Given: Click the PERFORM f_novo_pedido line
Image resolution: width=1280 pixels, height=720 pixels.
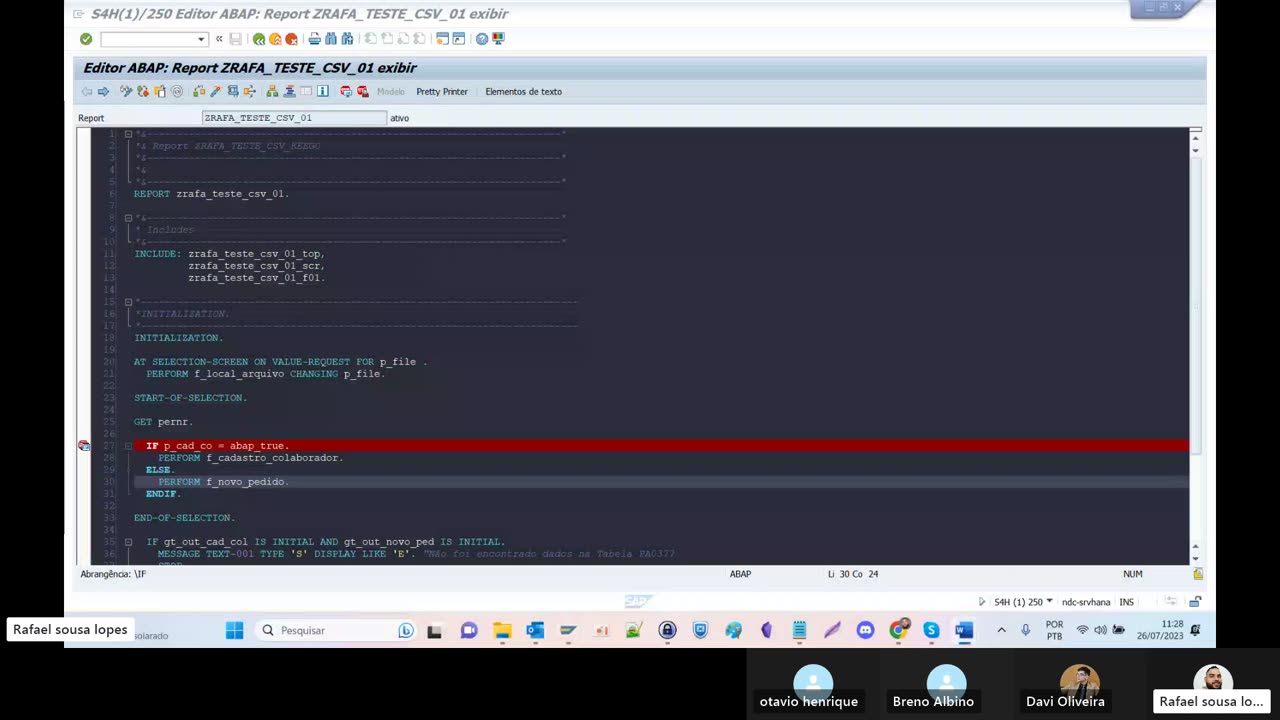Looking at the screenshot, I should click(223, 482).
